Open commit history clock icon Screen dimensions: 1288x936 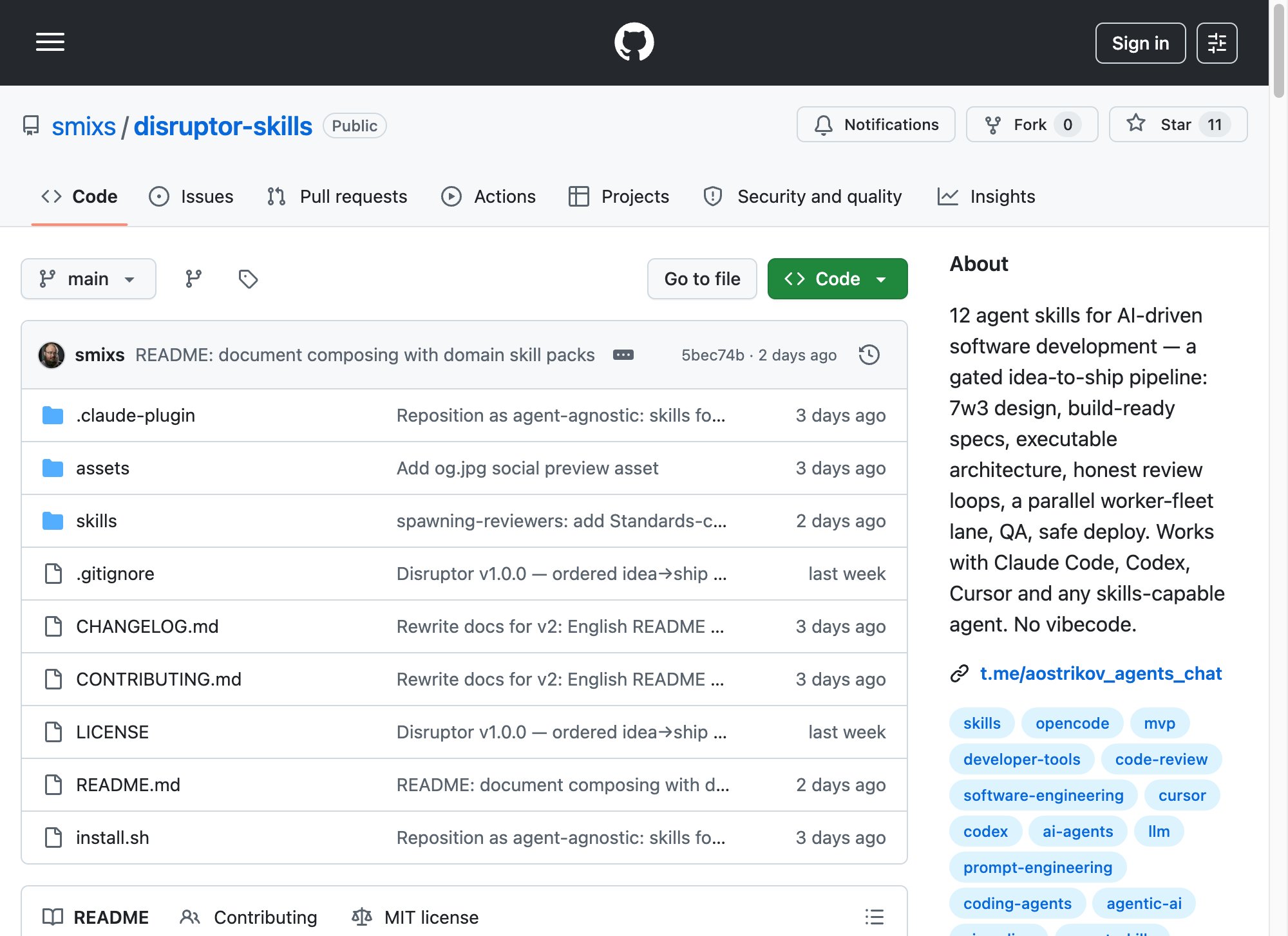[x=869, y=355]
